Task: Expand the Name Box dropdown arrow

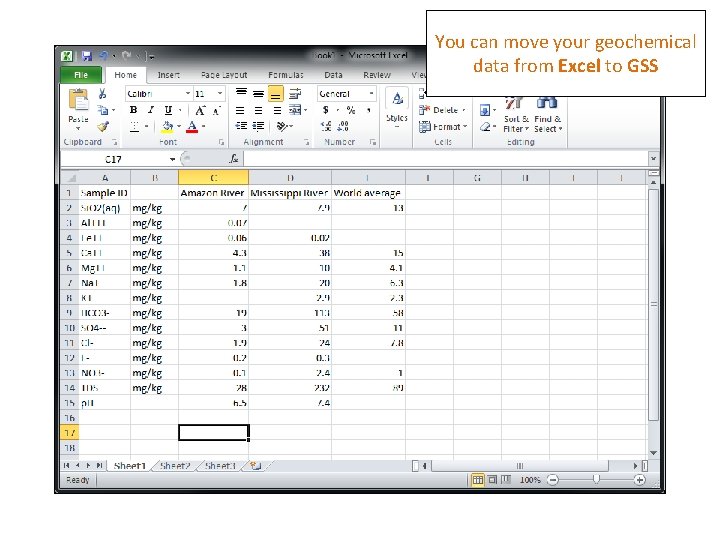Action: click(x=172, y=159)
